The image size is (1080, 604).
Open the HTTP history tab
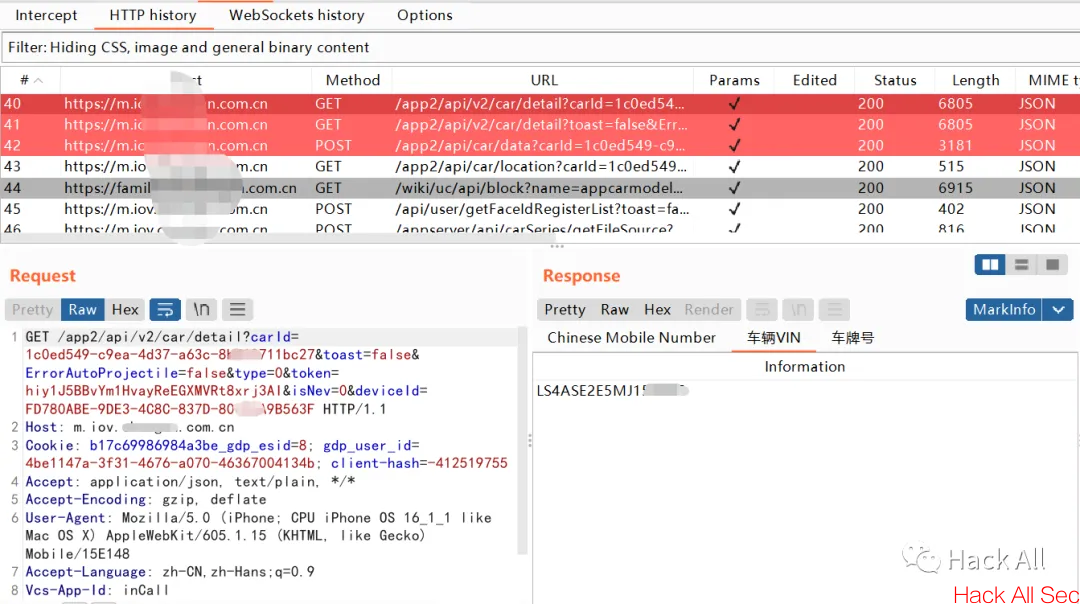click(x=152, y=15)
